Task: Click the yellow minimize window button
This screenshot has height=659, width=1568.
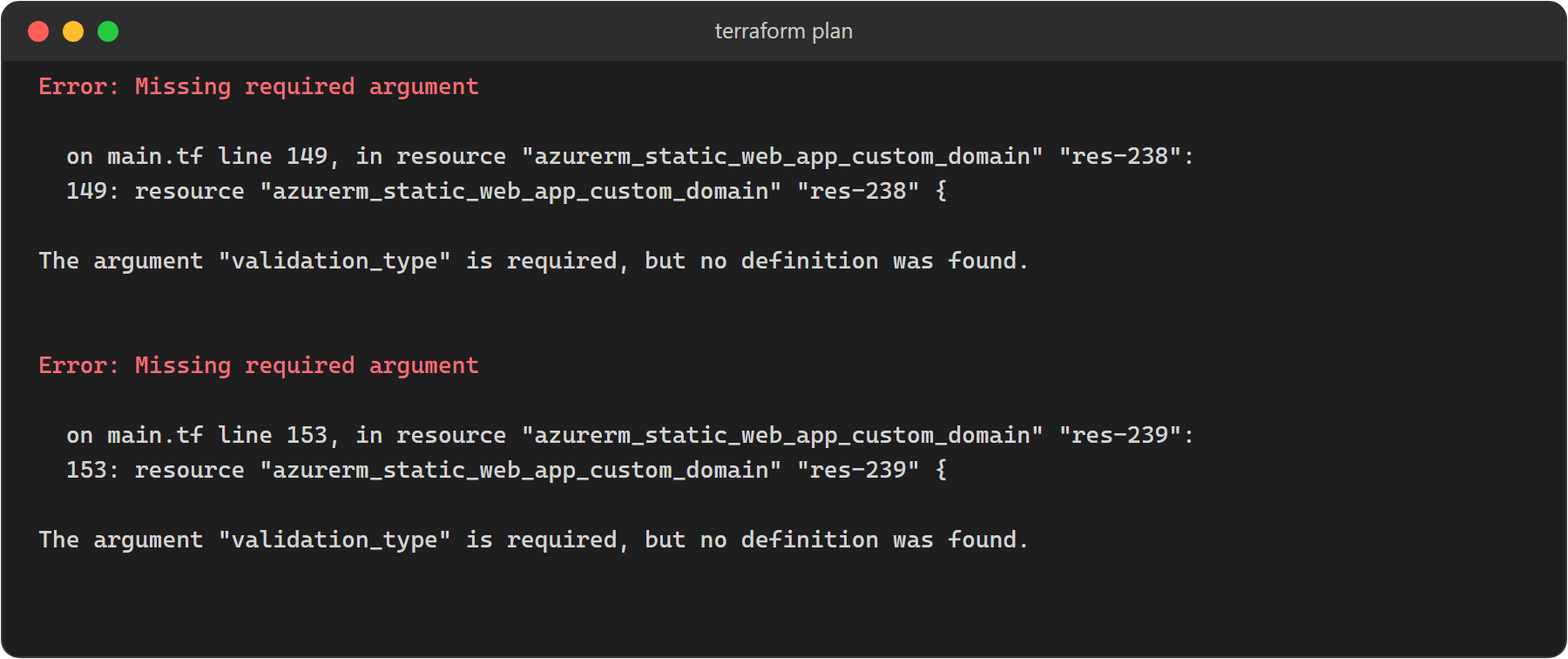Action: tap(73, 31)
